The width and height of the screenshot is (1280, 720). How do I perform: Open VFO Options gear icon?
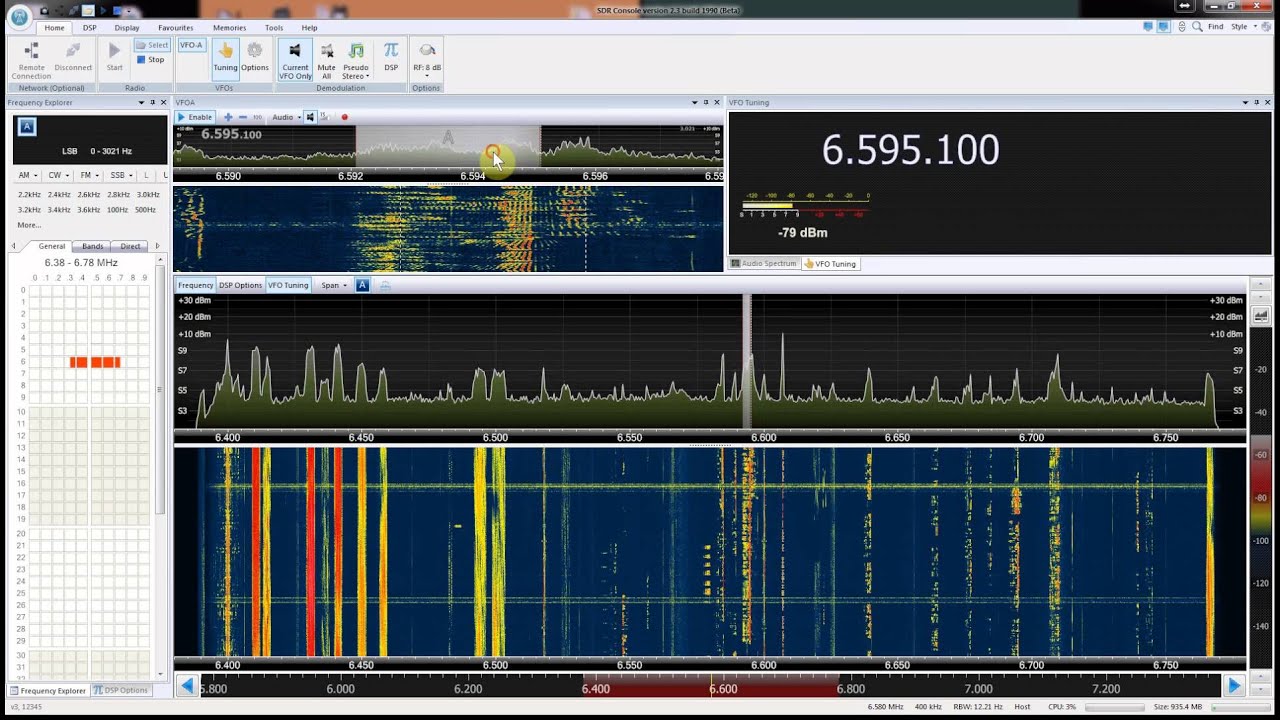255,51
